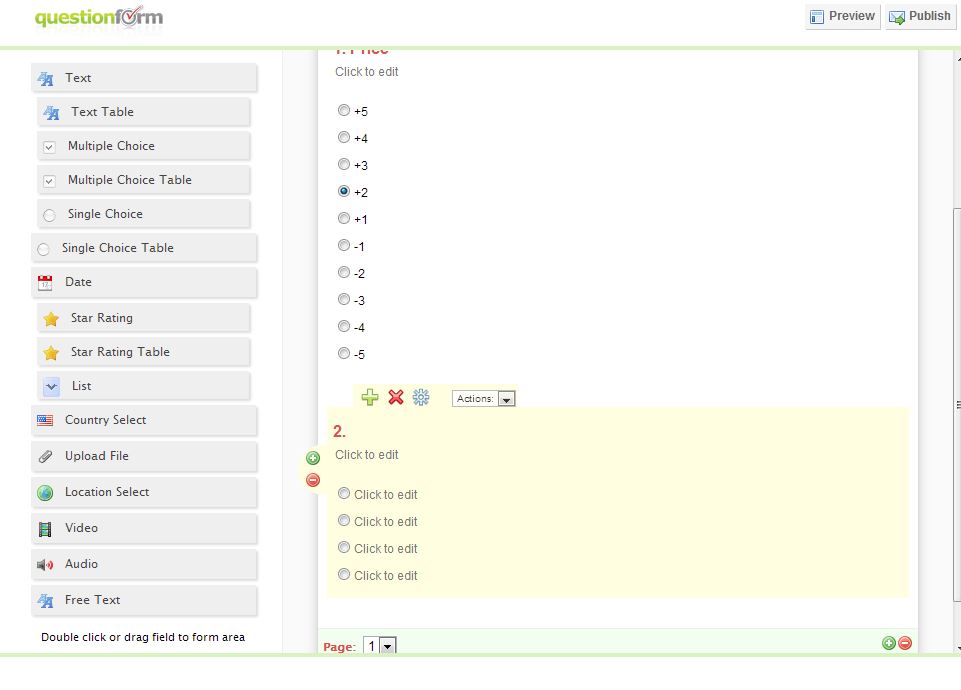Add a List dropdown field
The height and width of the screenshot is (690, 961).
[x=144, y=386]
